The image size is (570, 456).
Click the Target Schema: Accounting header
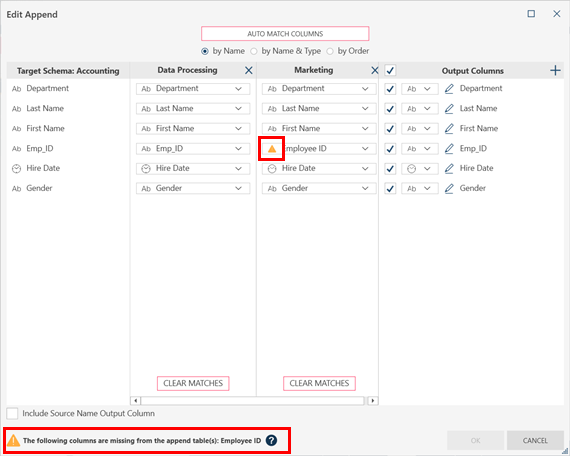[68, 71]
